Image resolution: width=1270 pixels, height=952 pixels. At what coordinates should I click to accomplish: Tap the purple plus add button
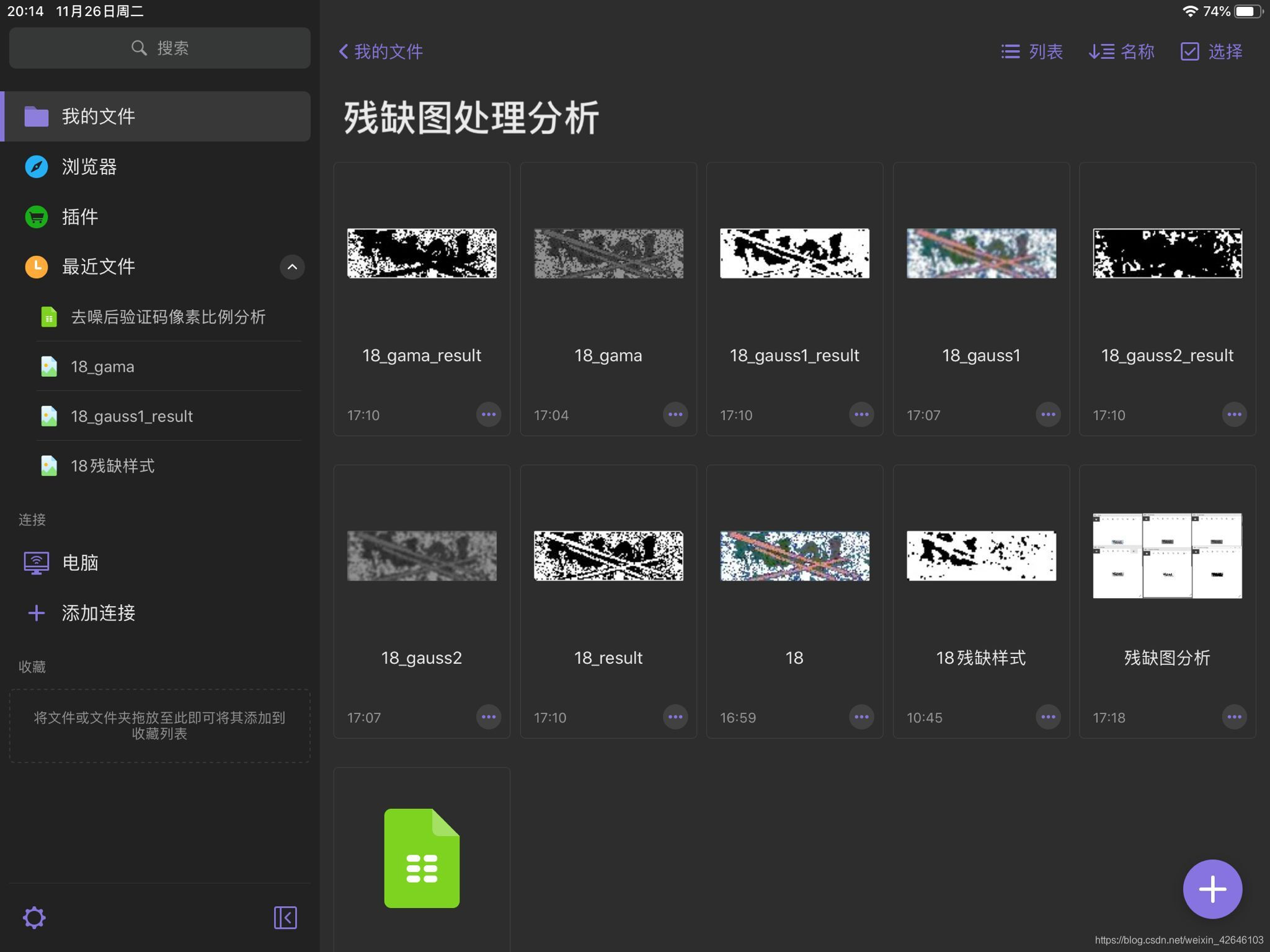pyautogui.click(x=1212, y=889)
